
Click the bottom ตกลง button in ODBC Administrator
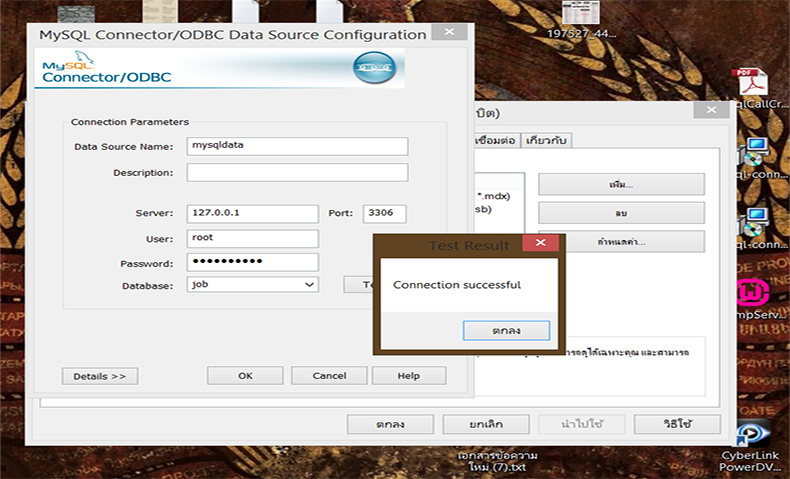(x=390, y=424)
